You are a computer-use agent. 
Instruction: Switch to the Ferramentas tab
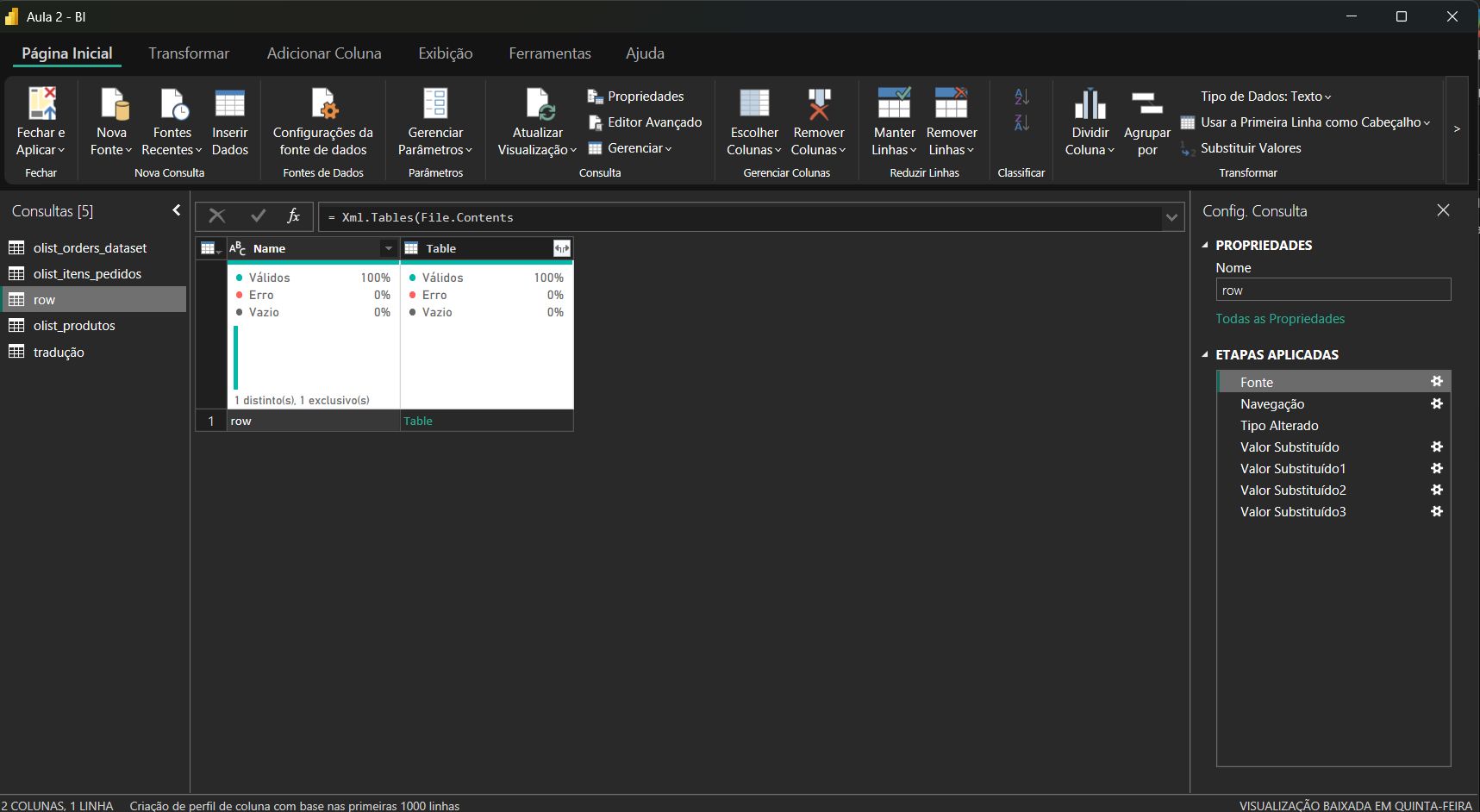click(x=550, y=53)
